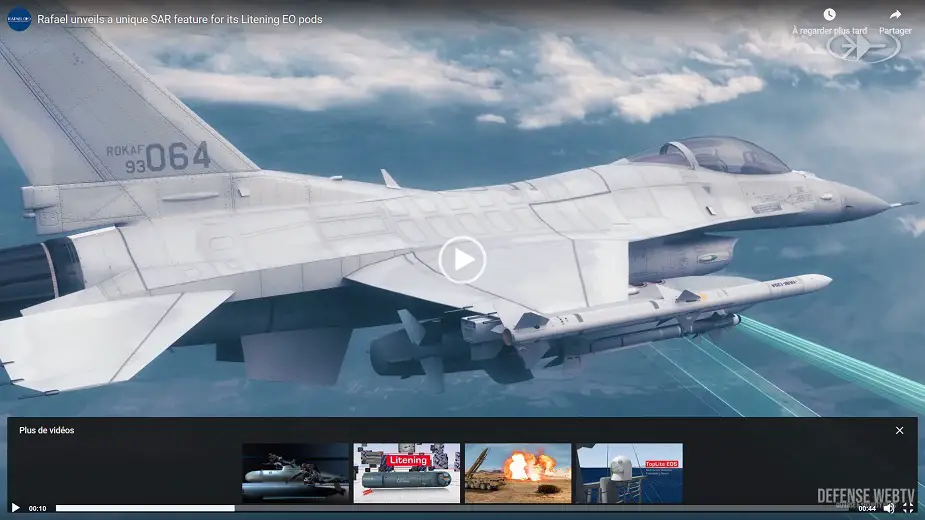Click the Plus de vidéos heading
This screenshot has width=925, height=520.
pos(46,430)
